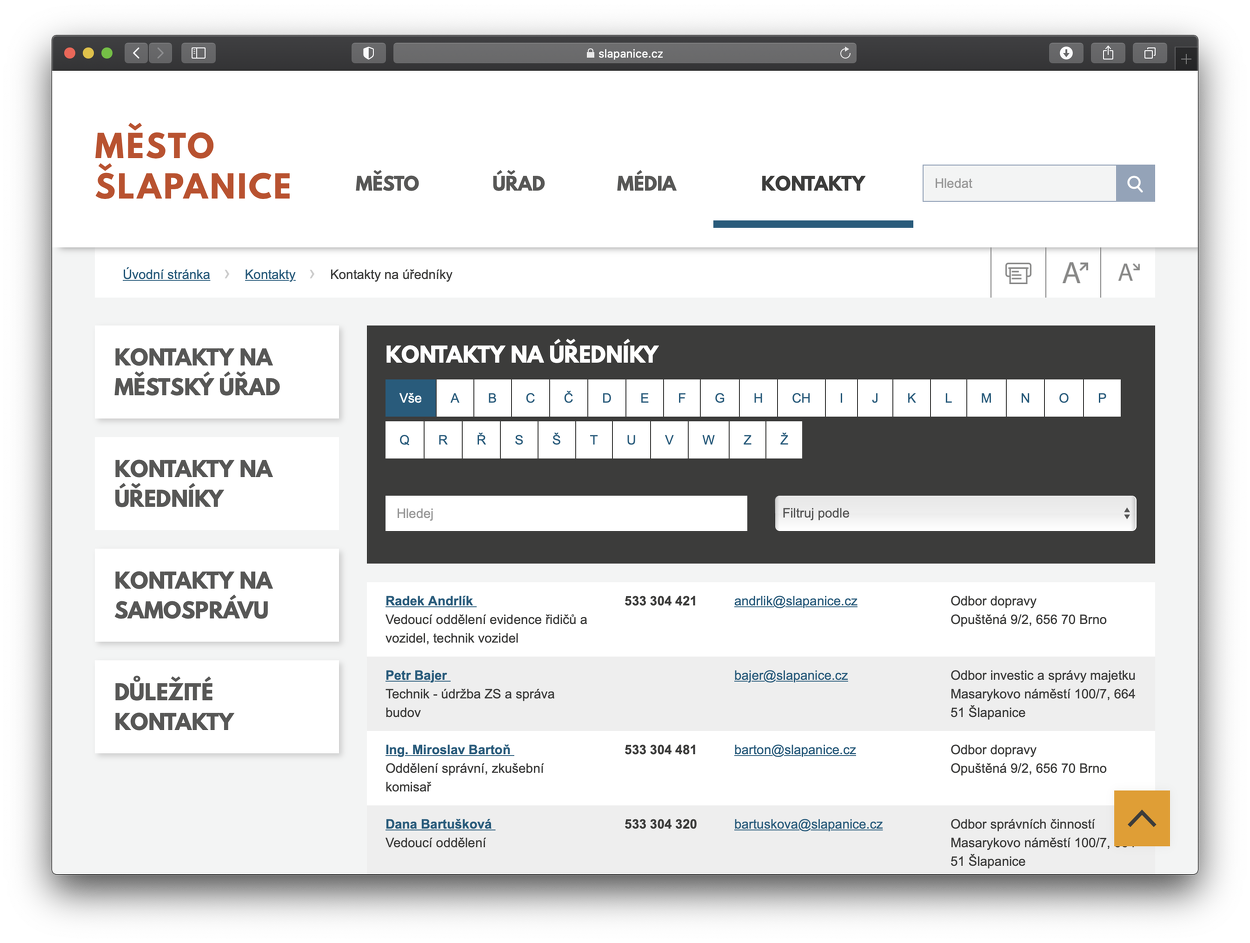Filter contacts by letter Ž
Screen dimensions: 1250x943
[784, 440]
